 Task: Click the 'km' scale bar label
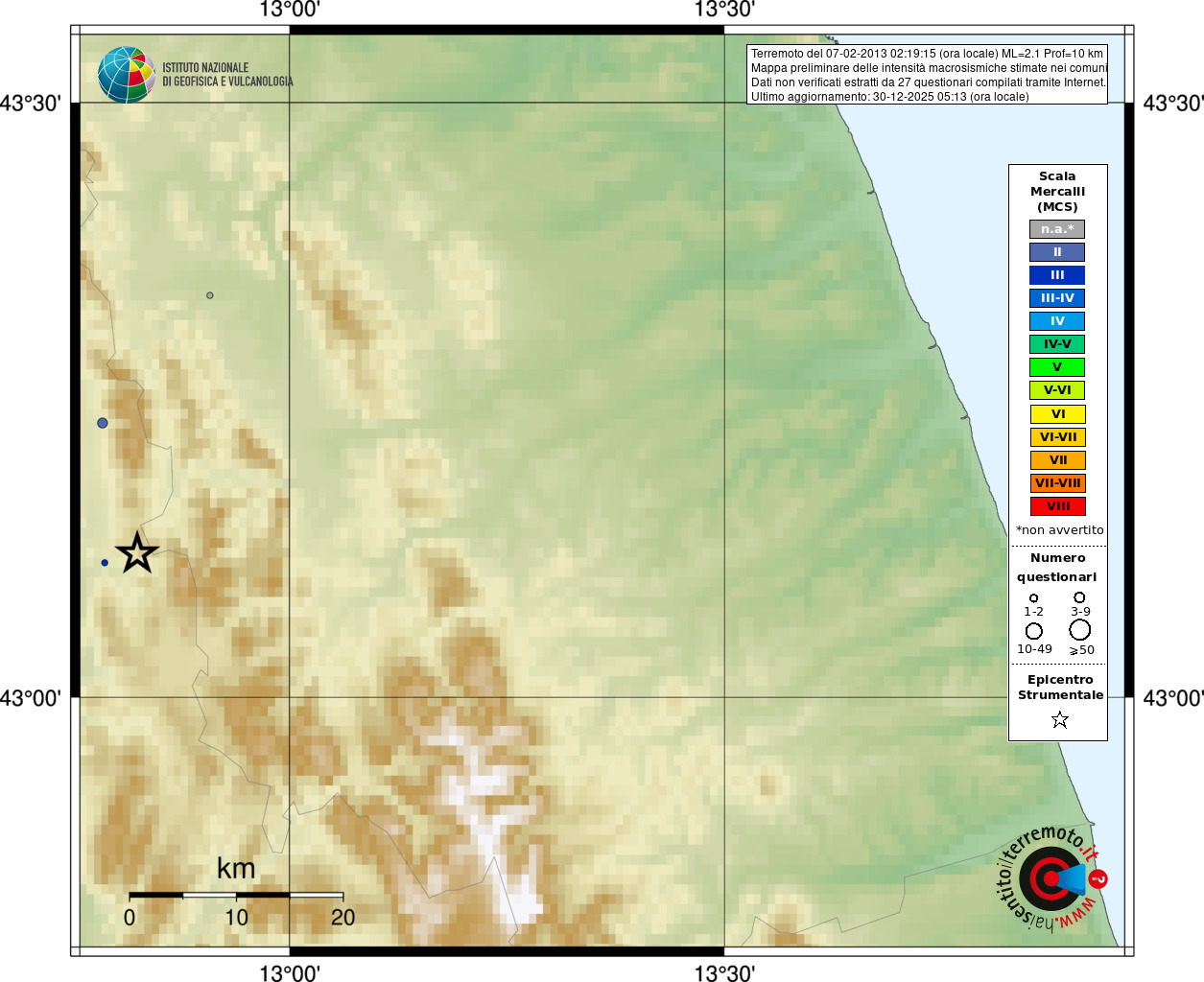coord(236,868)
